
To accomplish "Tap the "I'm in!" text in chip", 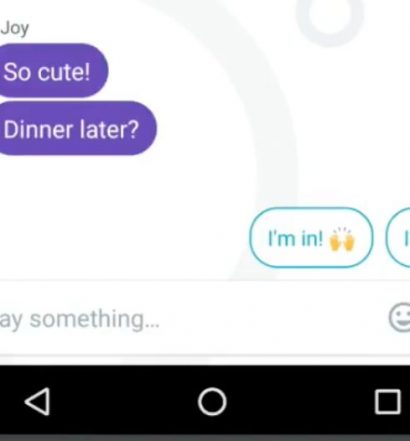I will pyautogui.click(x=295, y=239).
